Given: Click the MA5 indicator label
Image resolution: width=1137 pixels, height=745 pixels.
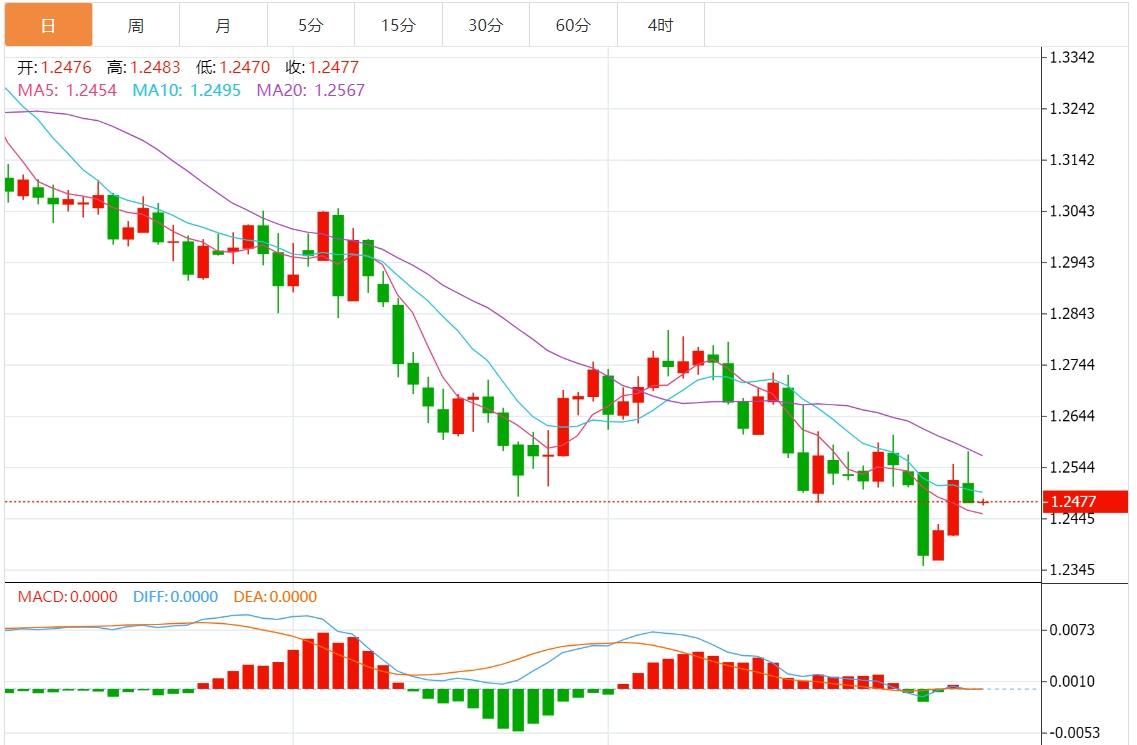Looking at the screenshot, I should coord(67,90).
